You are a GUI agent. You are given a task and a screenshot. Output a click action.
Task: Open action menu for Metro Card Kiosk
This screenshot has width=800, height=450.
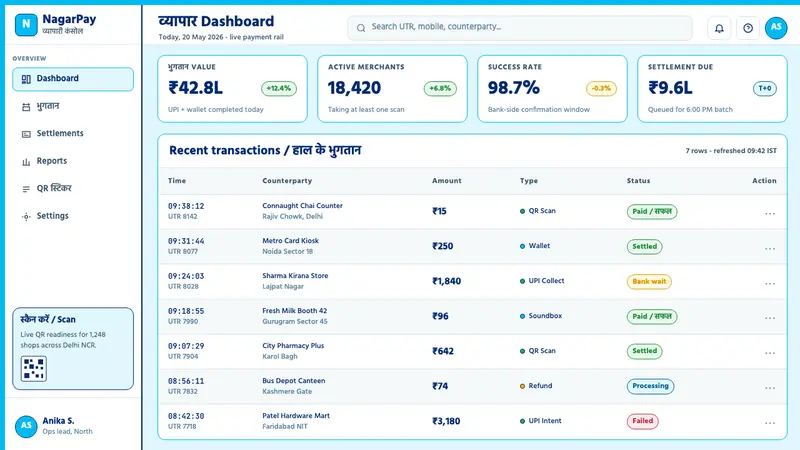click(x=769, y=248)
